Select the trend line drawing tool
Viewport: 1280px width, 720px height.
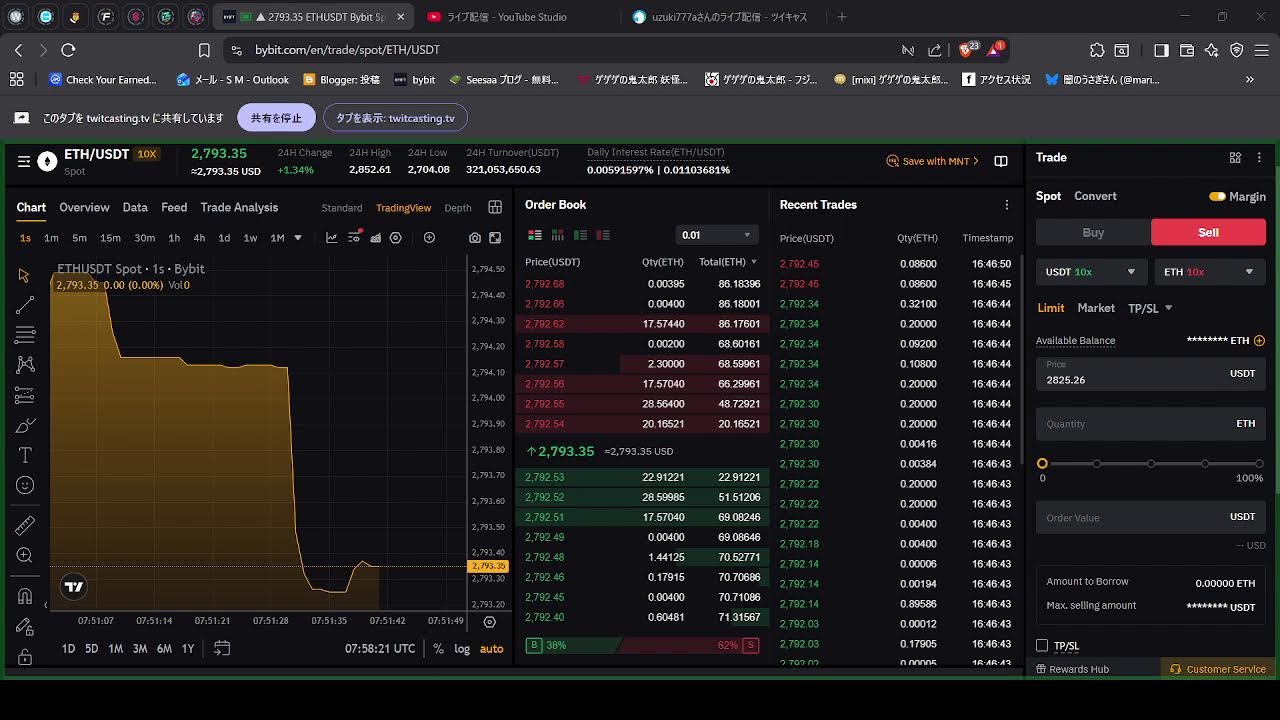pos(25,306)
